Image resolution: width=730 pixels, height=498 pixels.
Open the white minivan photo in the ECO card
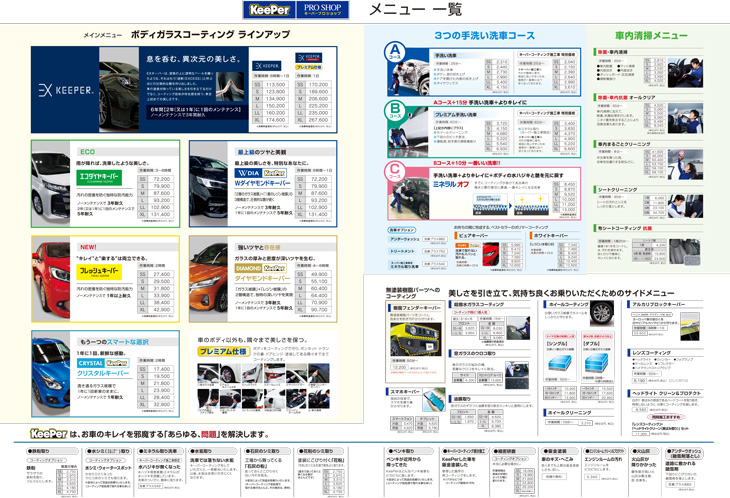[51, 184]
